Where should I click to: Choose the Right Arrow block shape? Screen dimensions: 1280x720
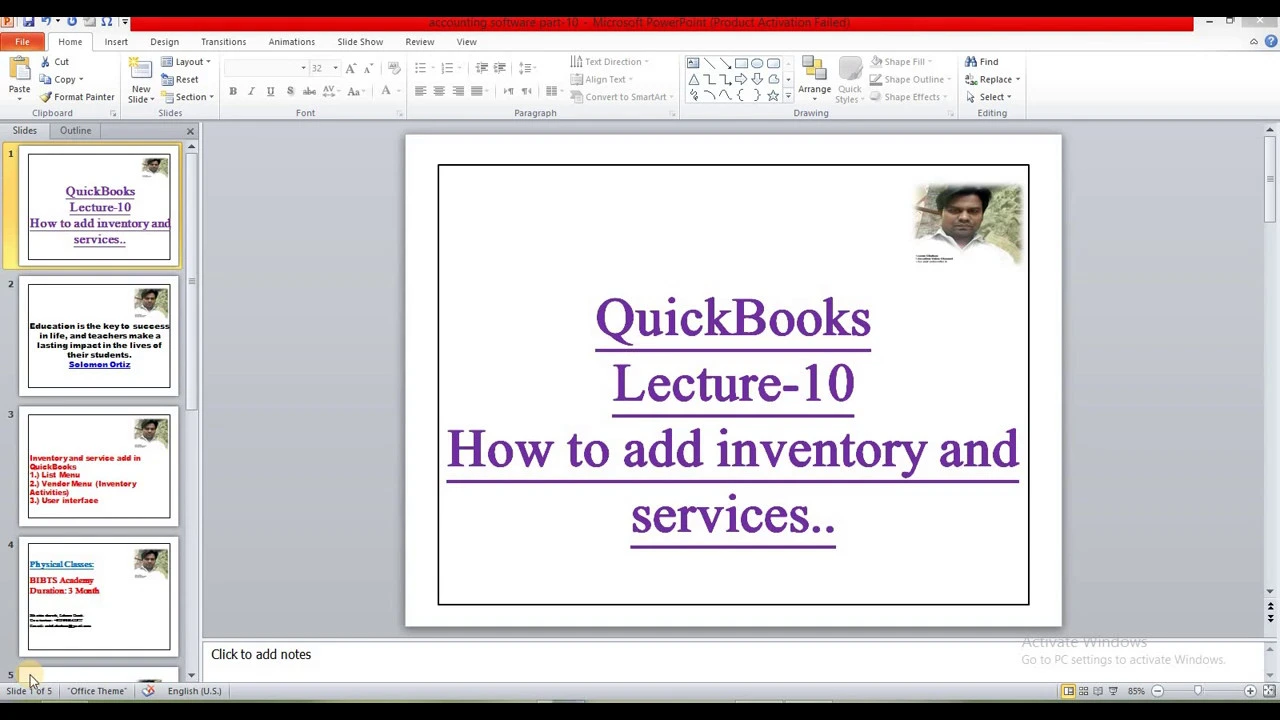coord(741,79)
